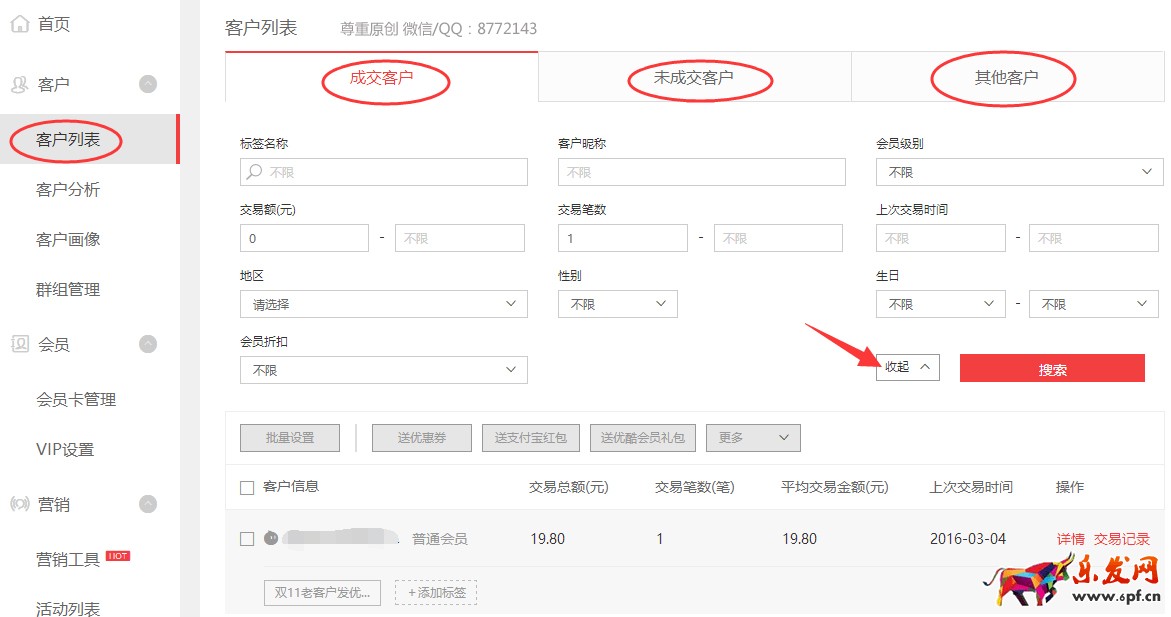Click the marketing broadcast icon beside 营销
The width and height of the screenshot is (1171, 617).
tap(19, 504)
